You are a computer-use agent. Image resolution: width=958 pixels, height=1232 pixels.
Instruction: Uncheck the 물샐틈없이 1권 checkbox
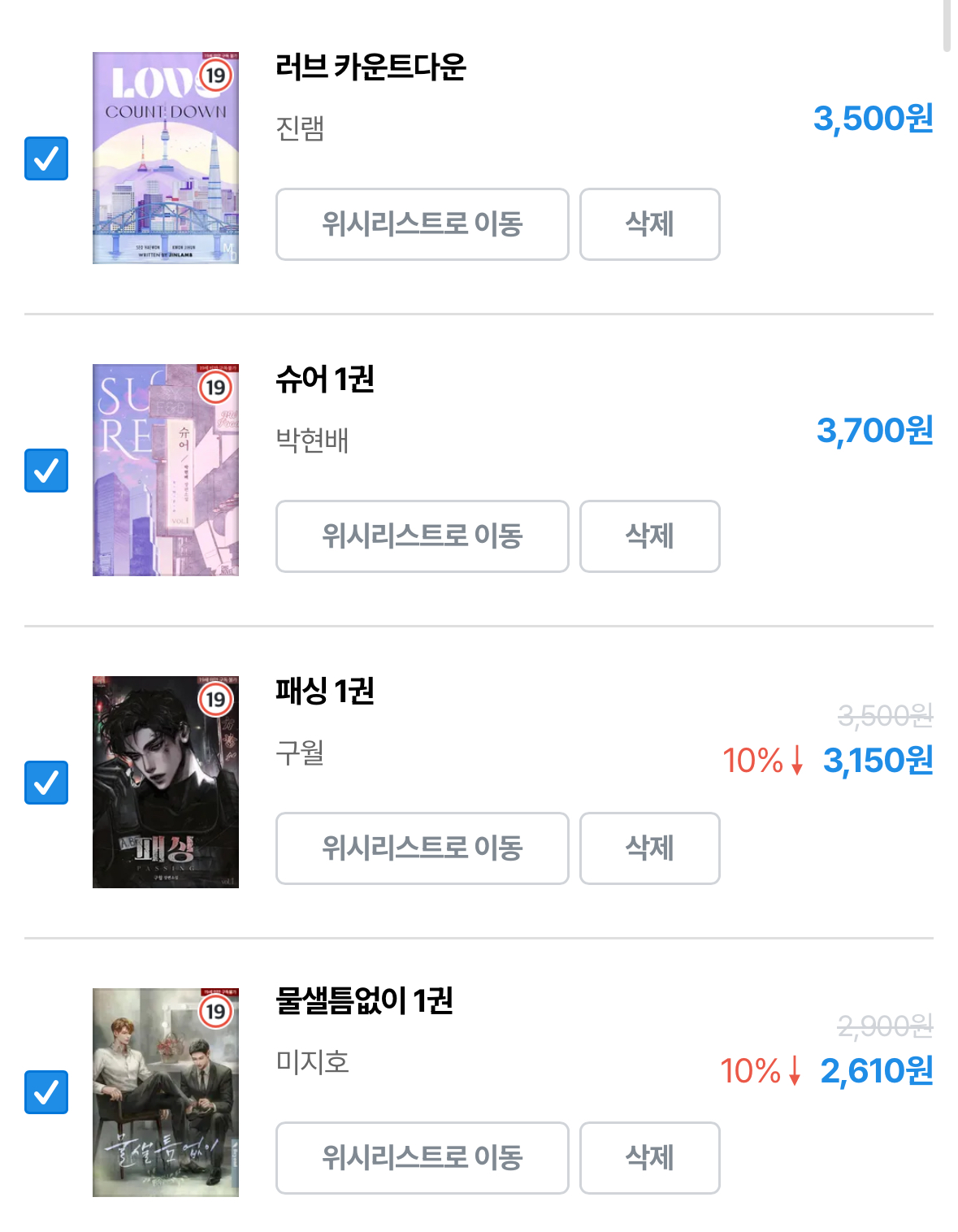46,1092
